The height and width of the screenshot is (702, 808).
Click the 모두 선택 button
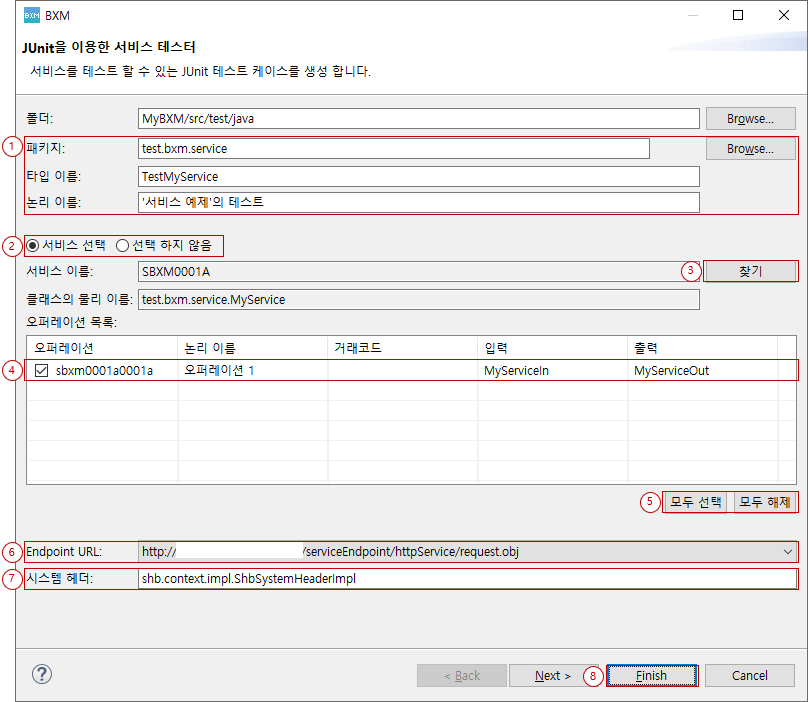pos(695,503)
